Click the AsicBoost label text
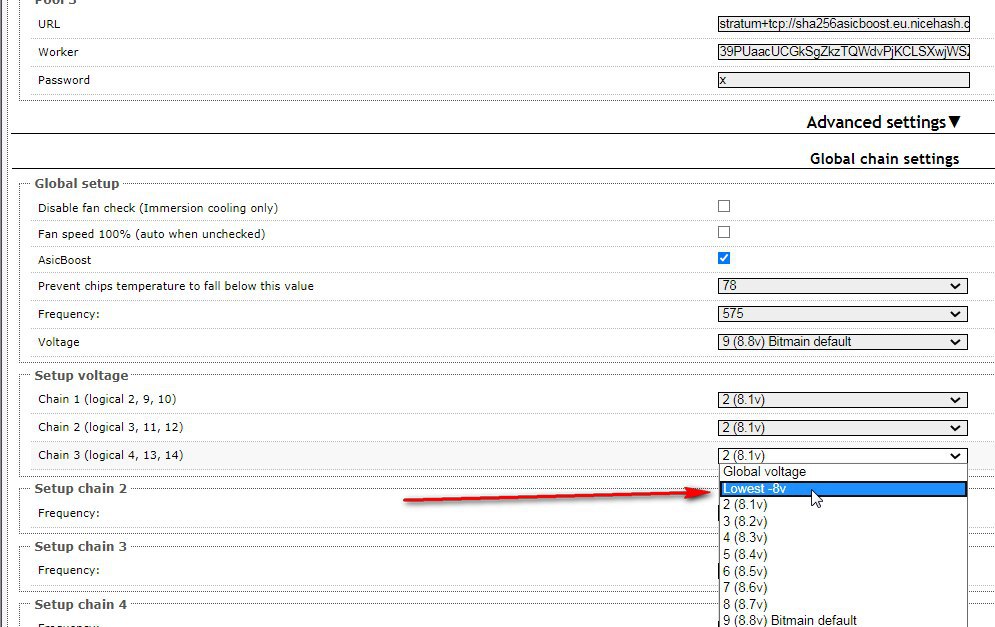Image resolution: width=995 pixels, height=627 pixels. [65, 260]
